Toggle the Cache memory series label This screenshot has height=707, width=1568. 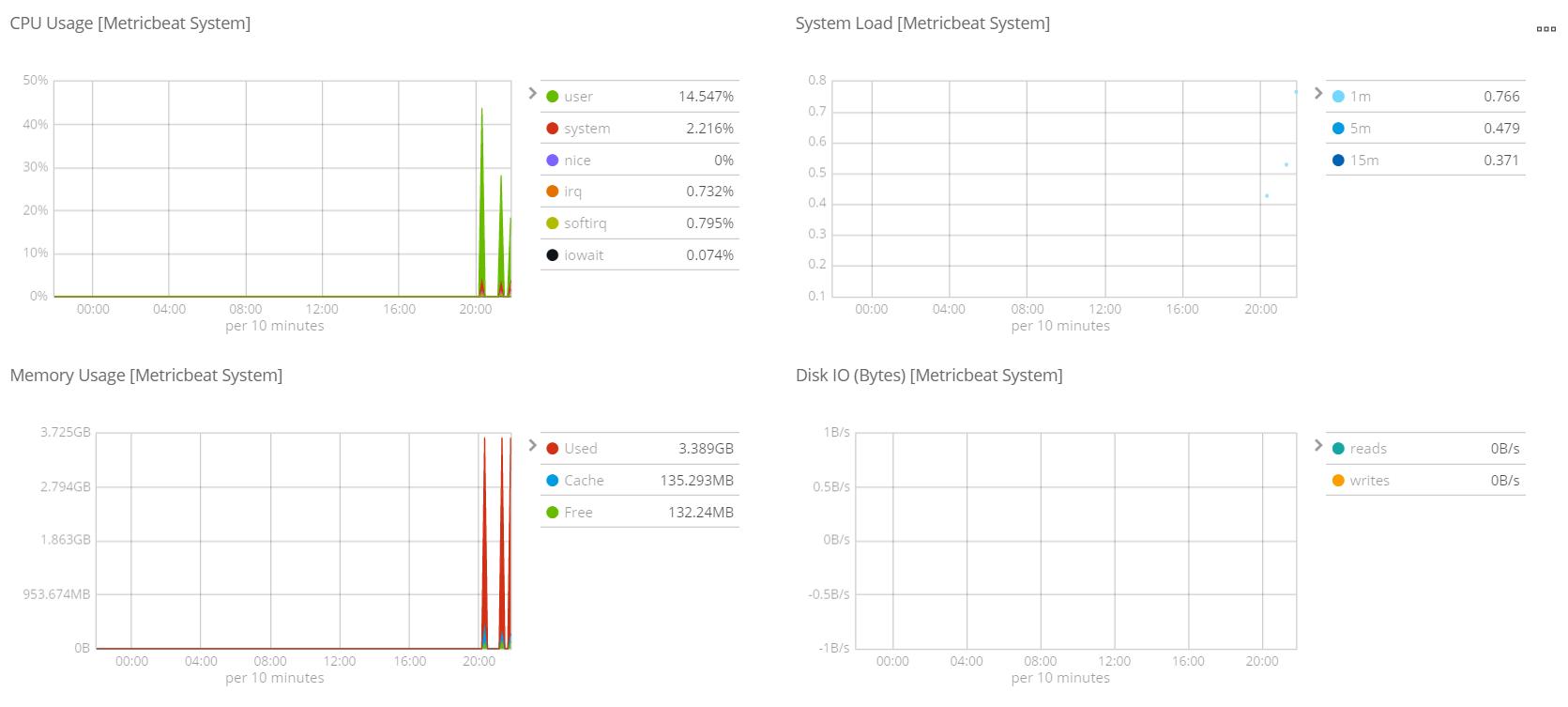584,481
